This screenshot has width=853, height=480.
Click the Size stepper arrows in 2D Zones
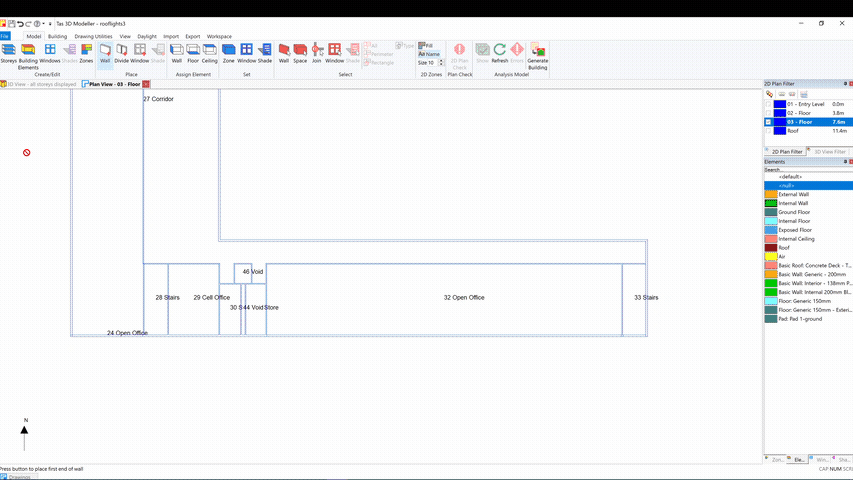click(x=441, y=63)
